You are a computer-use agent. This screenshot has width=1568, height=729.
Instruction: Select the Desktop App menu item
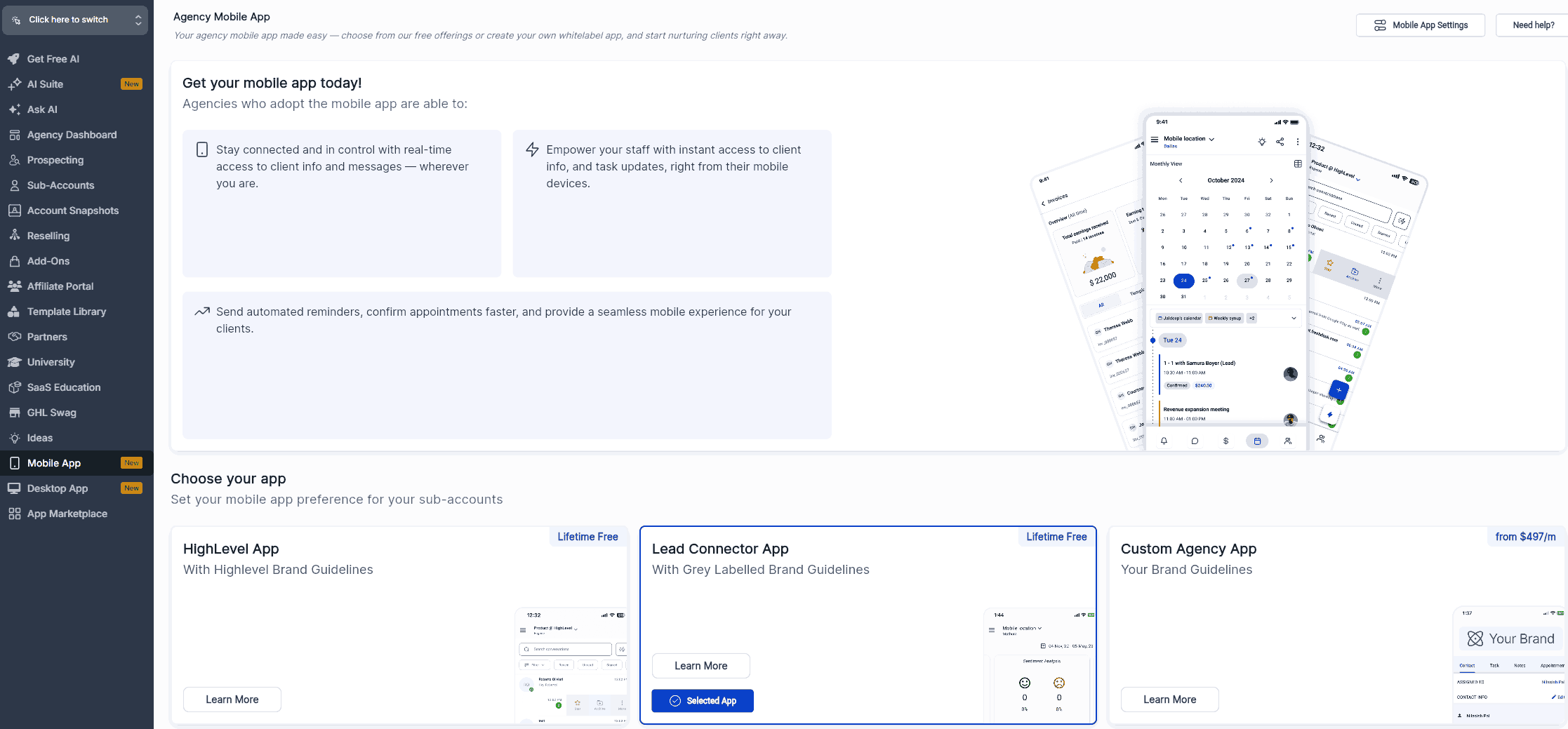[77, 488]
